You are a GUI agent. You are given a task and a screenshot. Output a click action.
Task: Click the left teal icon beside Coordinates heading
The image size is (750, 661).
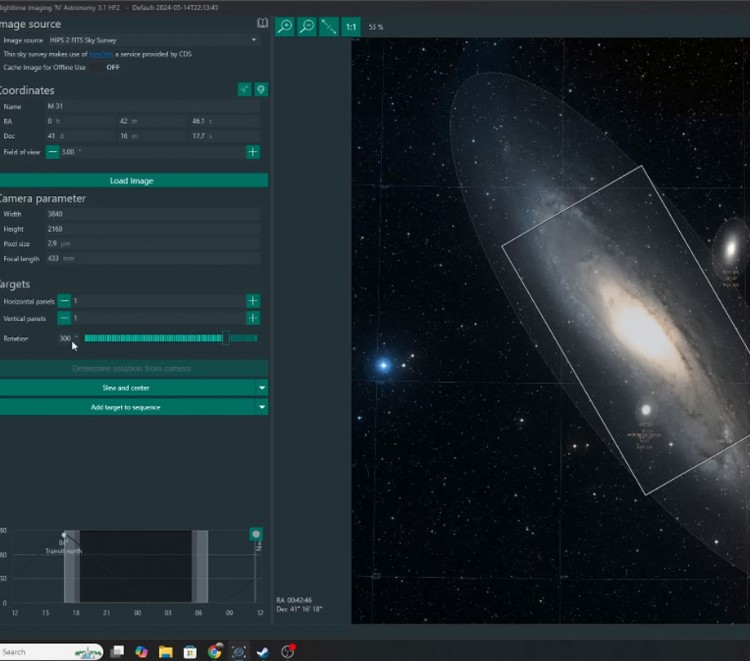click(244, 90)
